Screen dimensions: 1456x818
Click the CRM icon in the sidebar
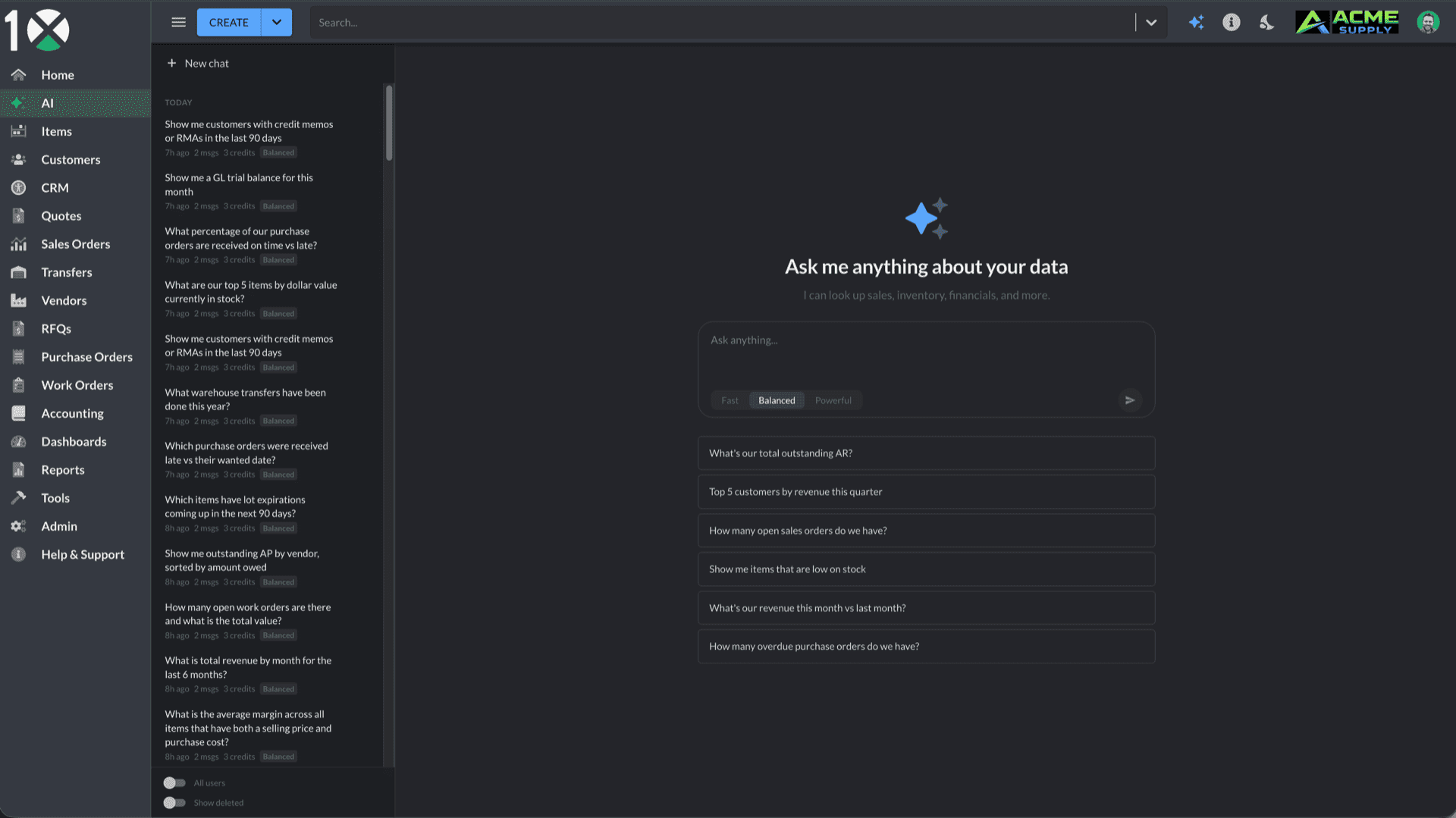pos(18,187)
